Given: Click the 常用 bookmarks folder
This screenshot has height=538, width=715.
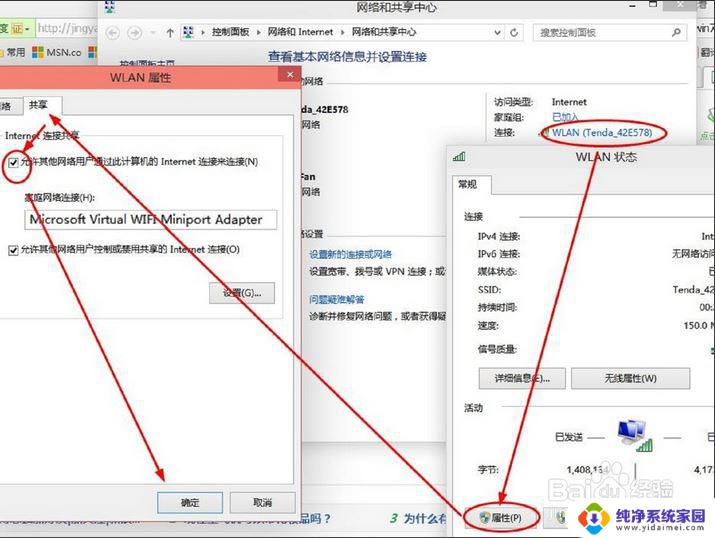Looking at the screenshot, I should (12, 52).
